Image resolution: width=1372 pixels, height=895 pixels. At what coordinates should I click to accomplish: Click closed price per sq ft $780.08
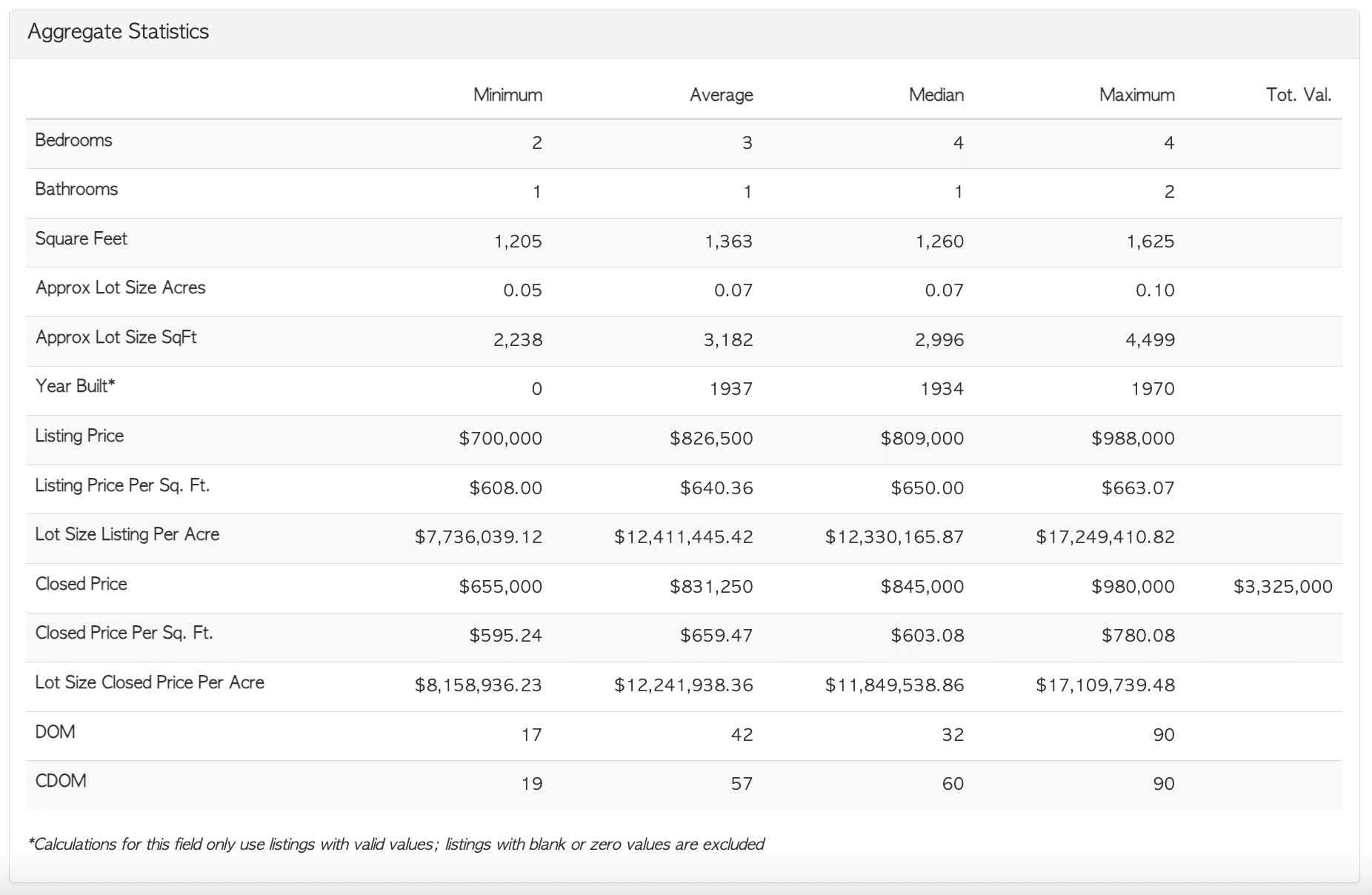pyautogui.click(x=1139, y=636)
